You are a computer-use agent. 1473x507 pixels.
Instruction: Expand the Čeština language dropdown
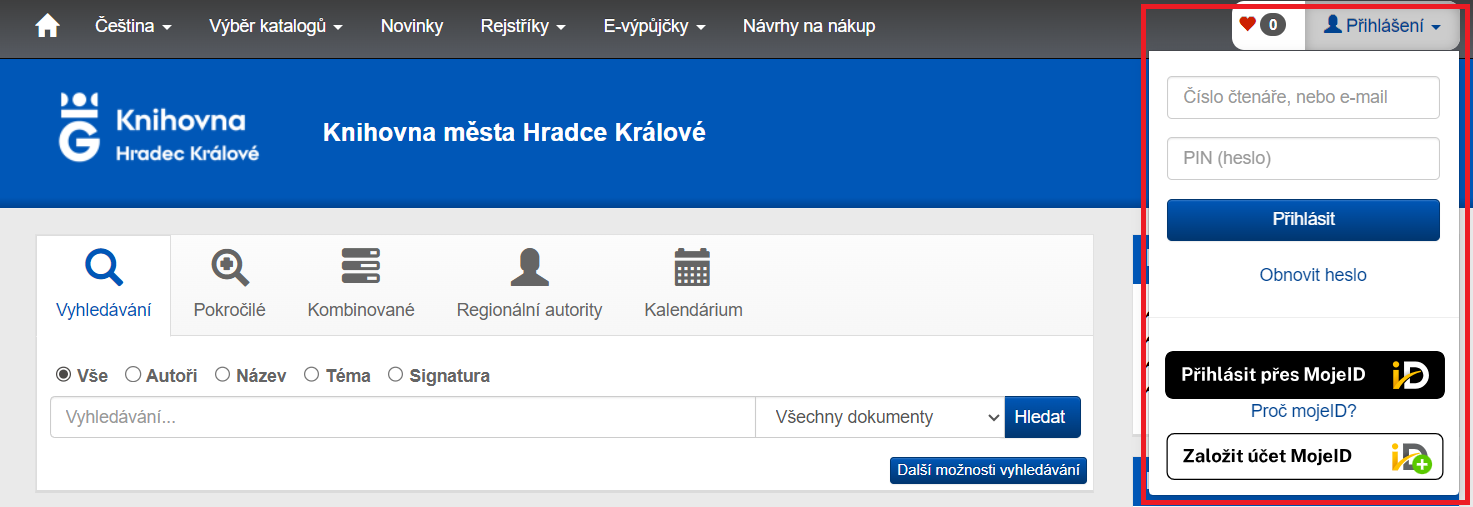(133, 27)
